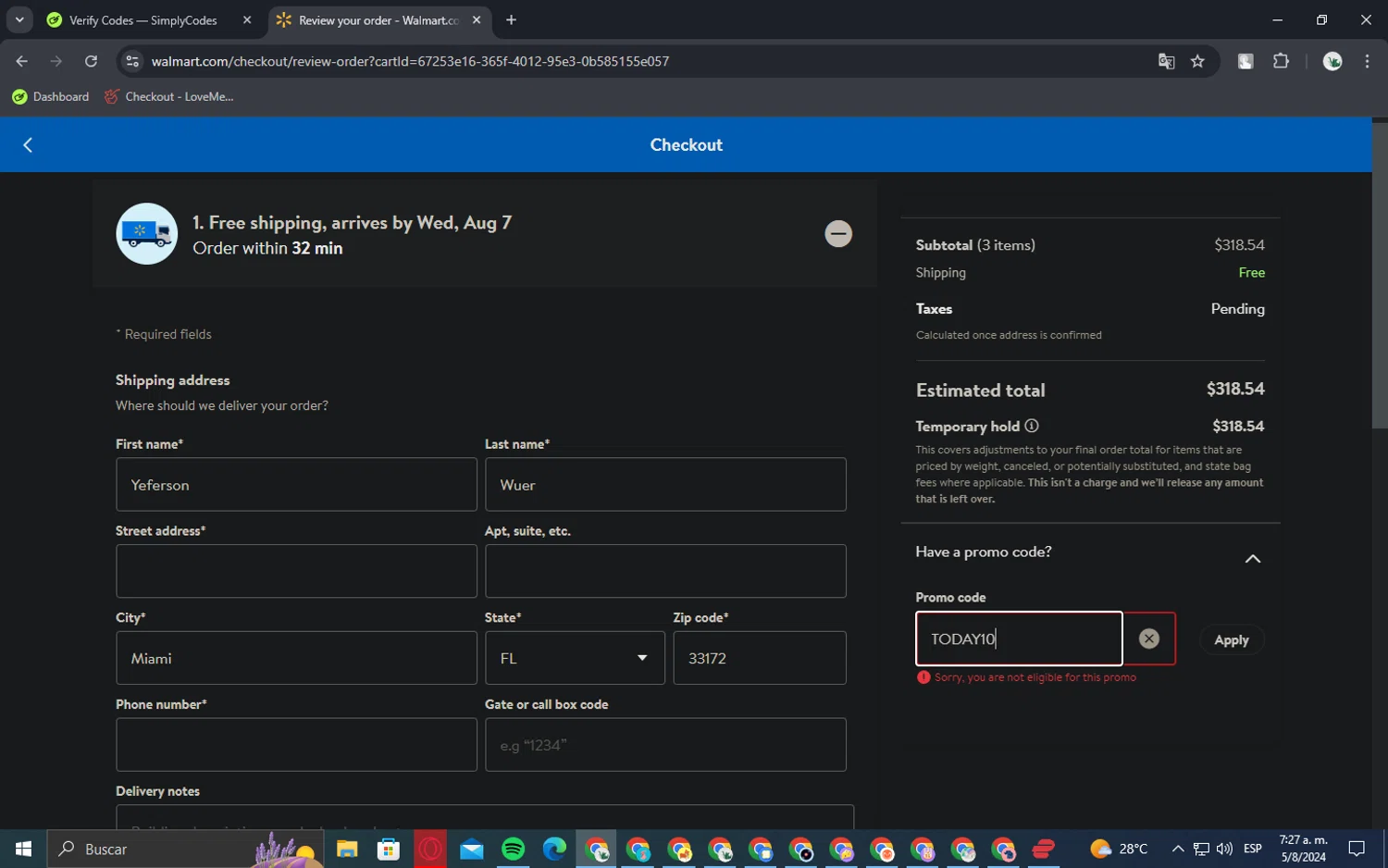
Task: Reload the Walmart checkout page
Action: click(91, 61)
